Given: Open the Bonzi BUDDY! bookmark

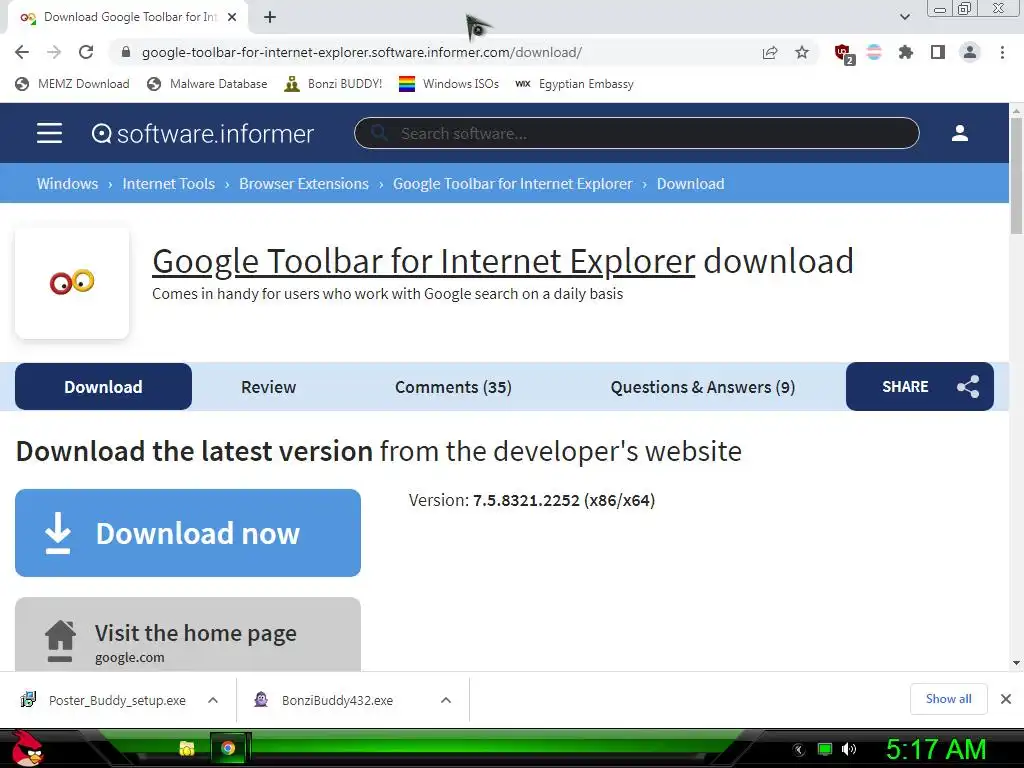Looking at the screenshot, I should pyautogui.click(x=334, y=84).
